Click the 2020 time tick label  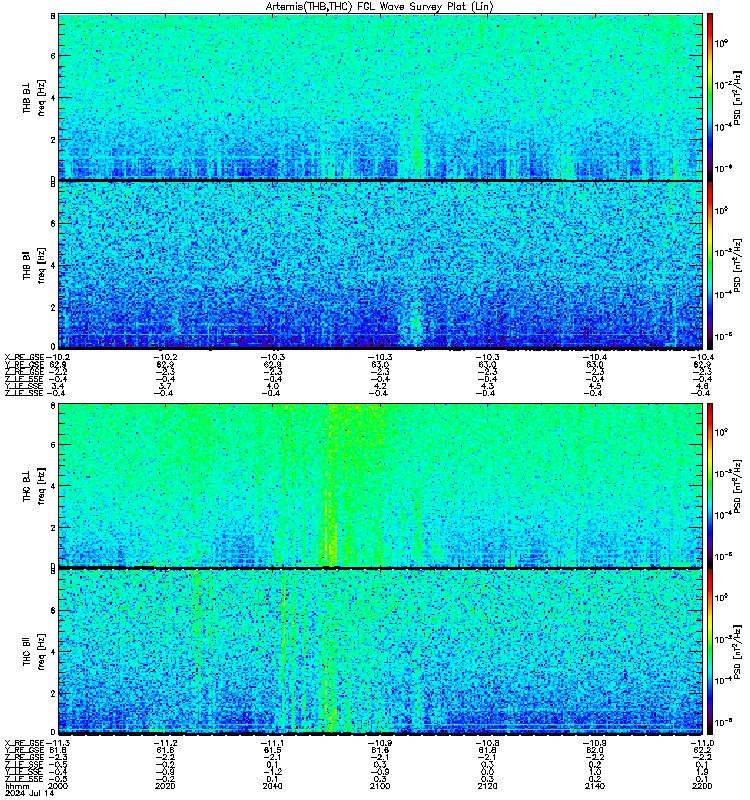(165, 786)
